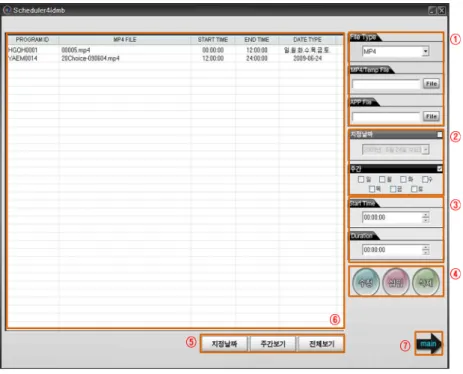Select the HGQH0001 schedule row

[x=172, y=50]
